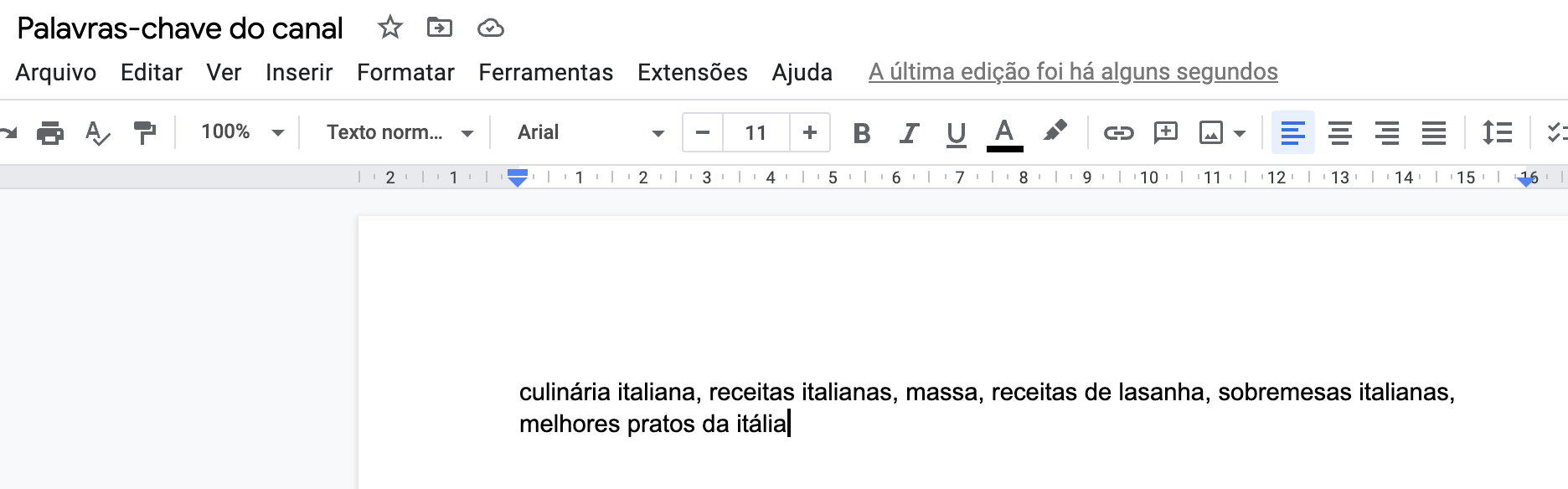Toggle underline formatting
Screen dimensions: 1568x489
coord(956,133)
